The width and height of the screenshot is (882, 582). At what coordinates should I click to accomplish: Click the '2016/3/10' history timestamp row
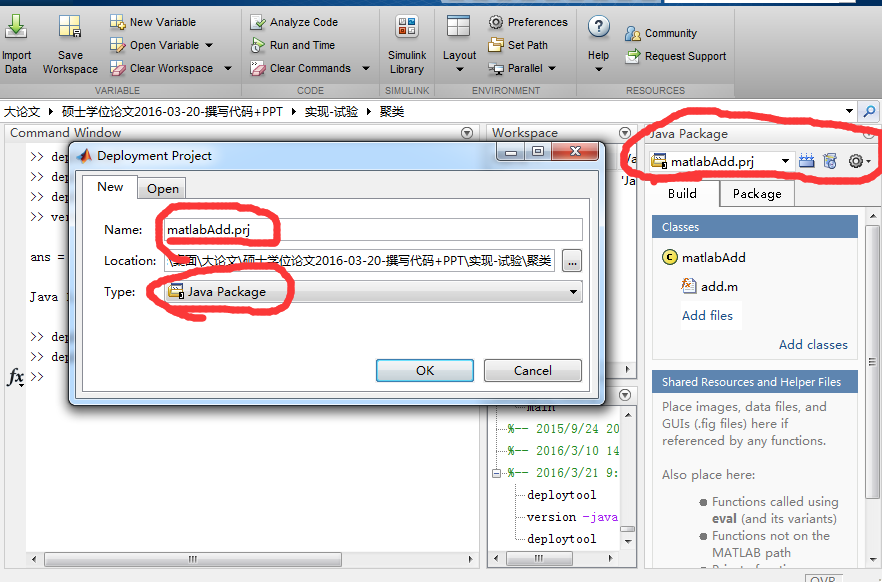click(563, 450)
